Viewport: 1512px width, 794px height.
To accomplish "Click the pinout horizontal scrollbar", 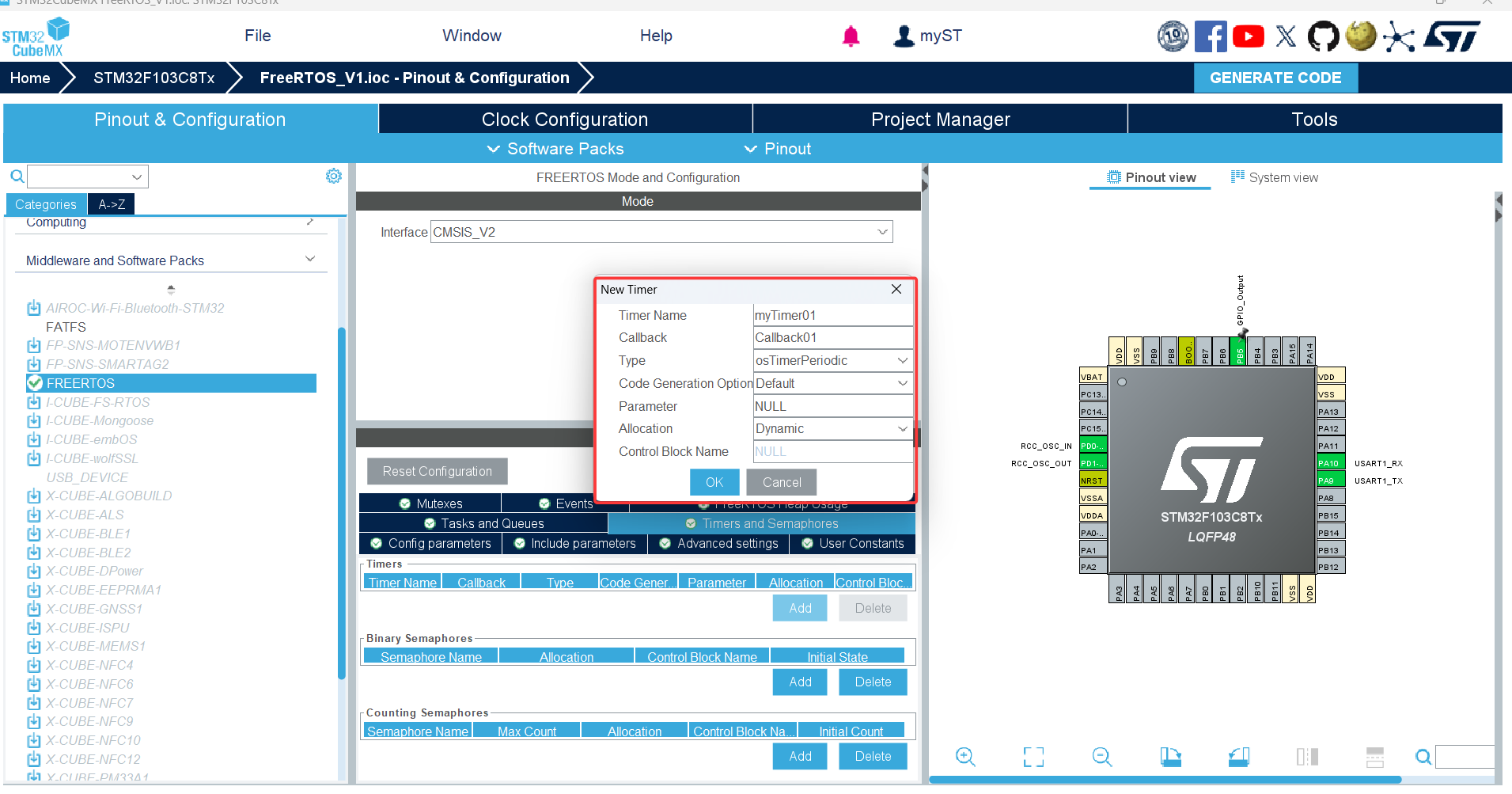I will [1165, 779].
